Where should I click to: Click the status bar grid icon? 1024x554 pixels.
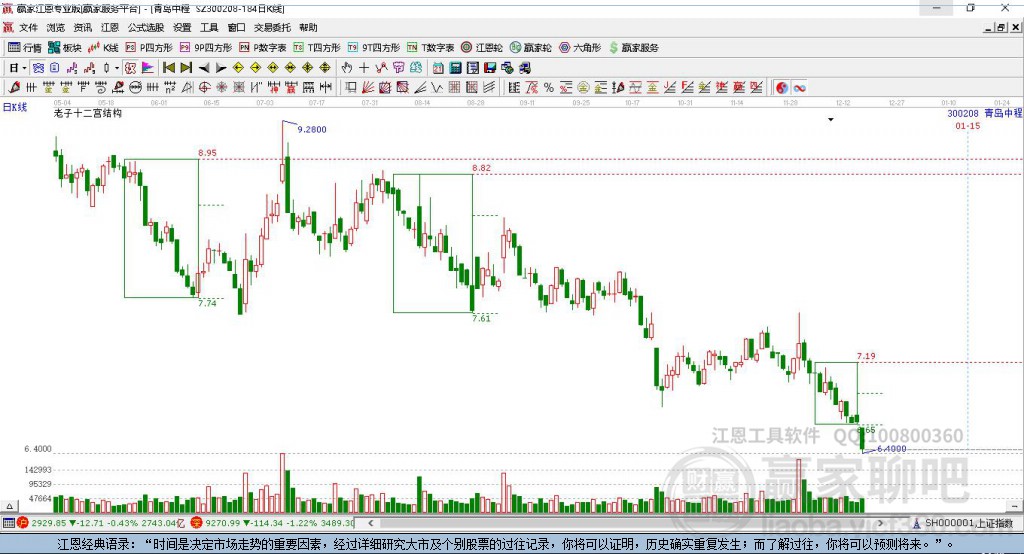click(x=8, y=523)
